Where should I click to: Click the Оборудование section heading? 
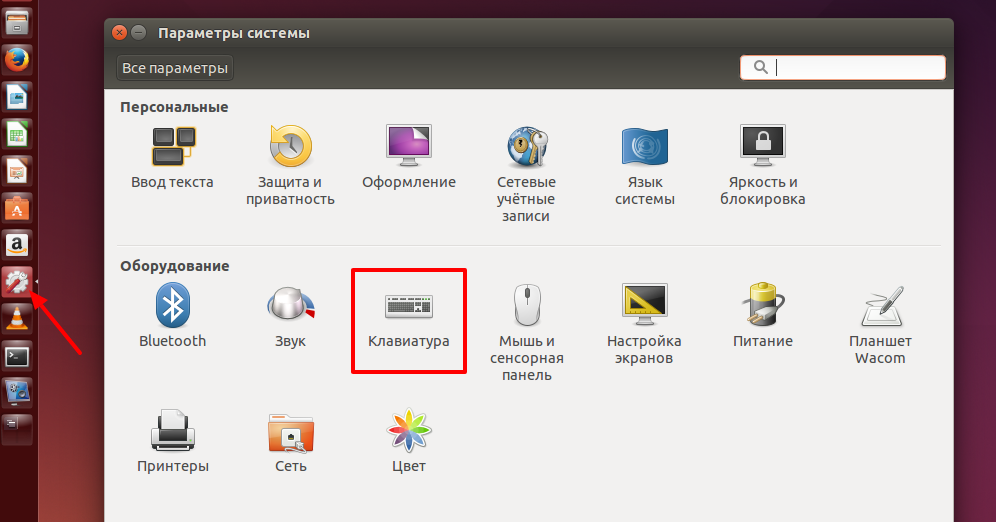pos(175,265)
